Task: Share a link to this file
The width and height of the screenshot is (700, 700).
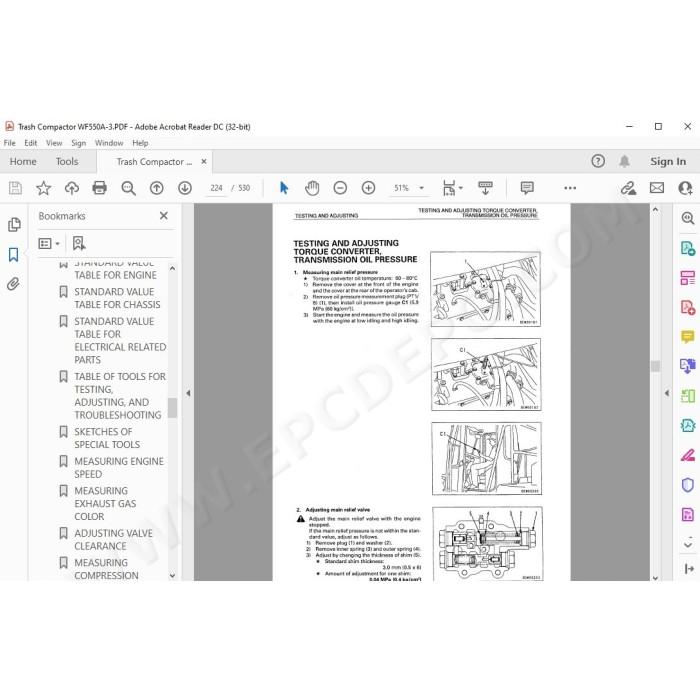Action: point(629,188)
